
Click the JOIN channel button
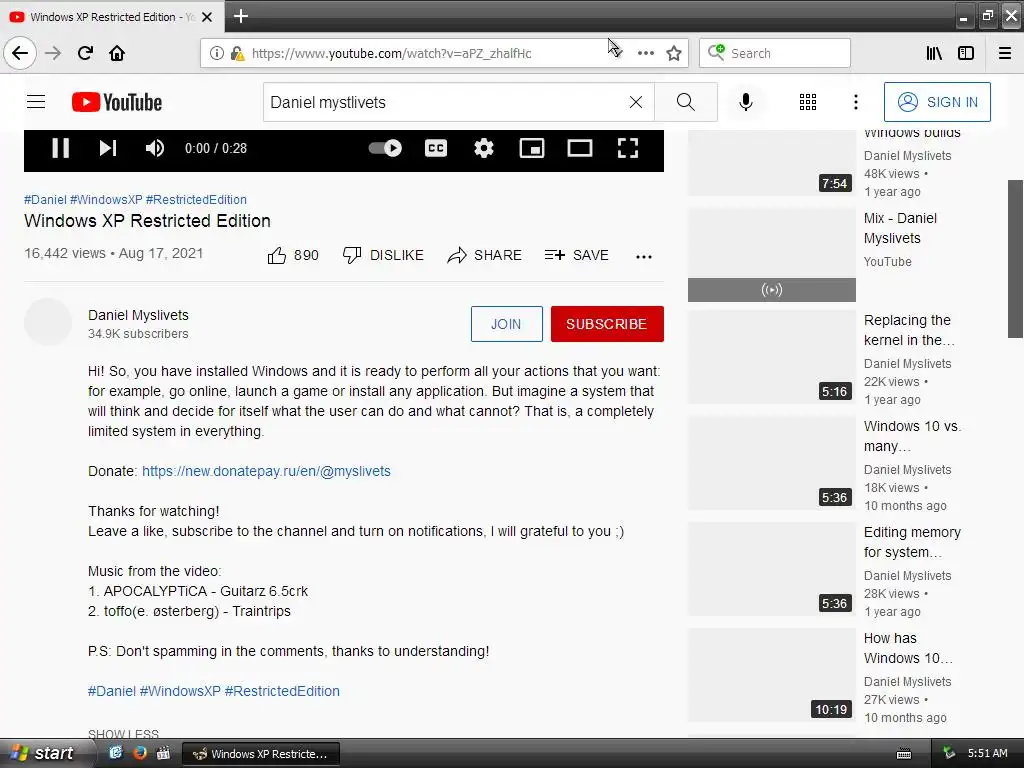507,324
